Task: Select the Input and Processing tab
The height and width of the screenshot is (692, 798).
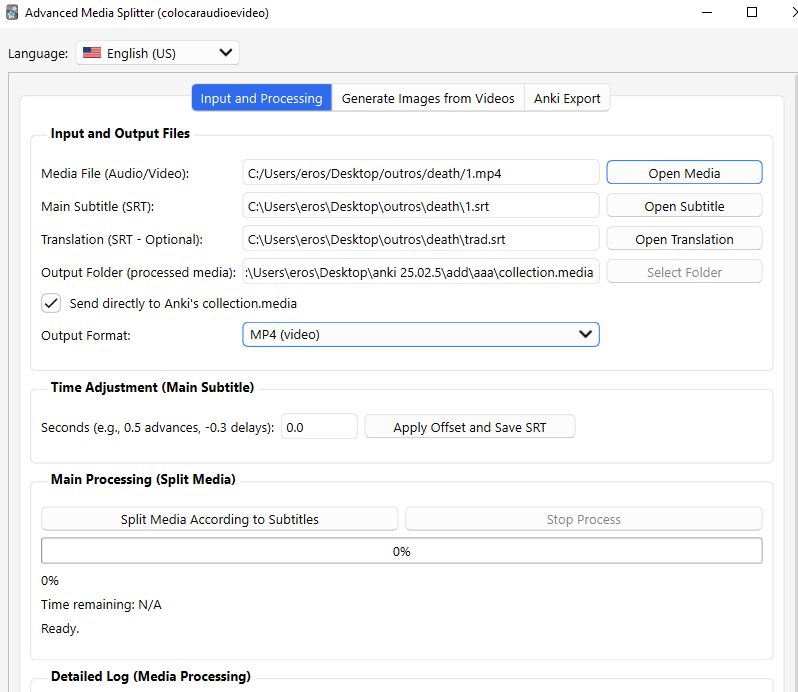Action: click(x=261, y=98)
